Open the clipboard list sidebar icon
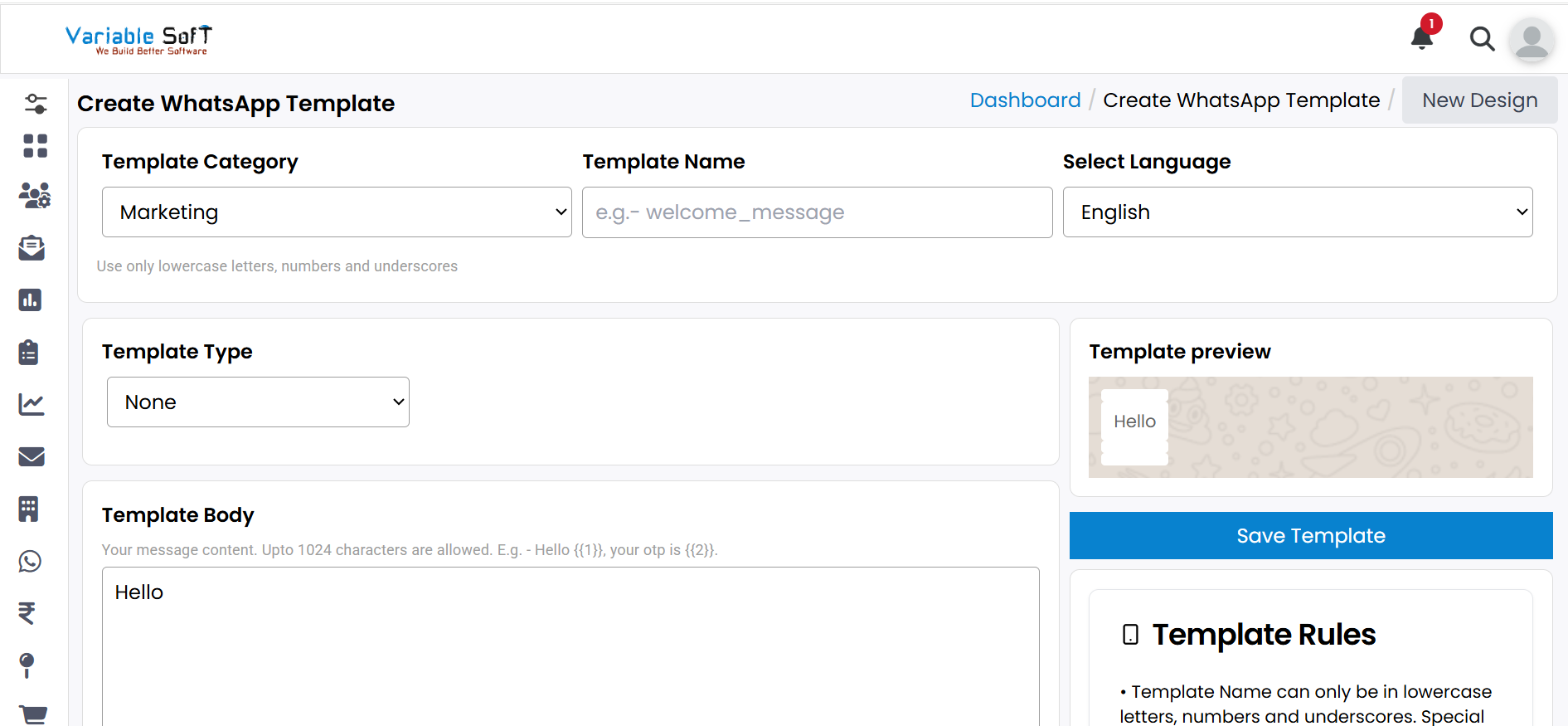Image resolution: width=1568 pixels, height=726 pixels. [x=29, y=352]
